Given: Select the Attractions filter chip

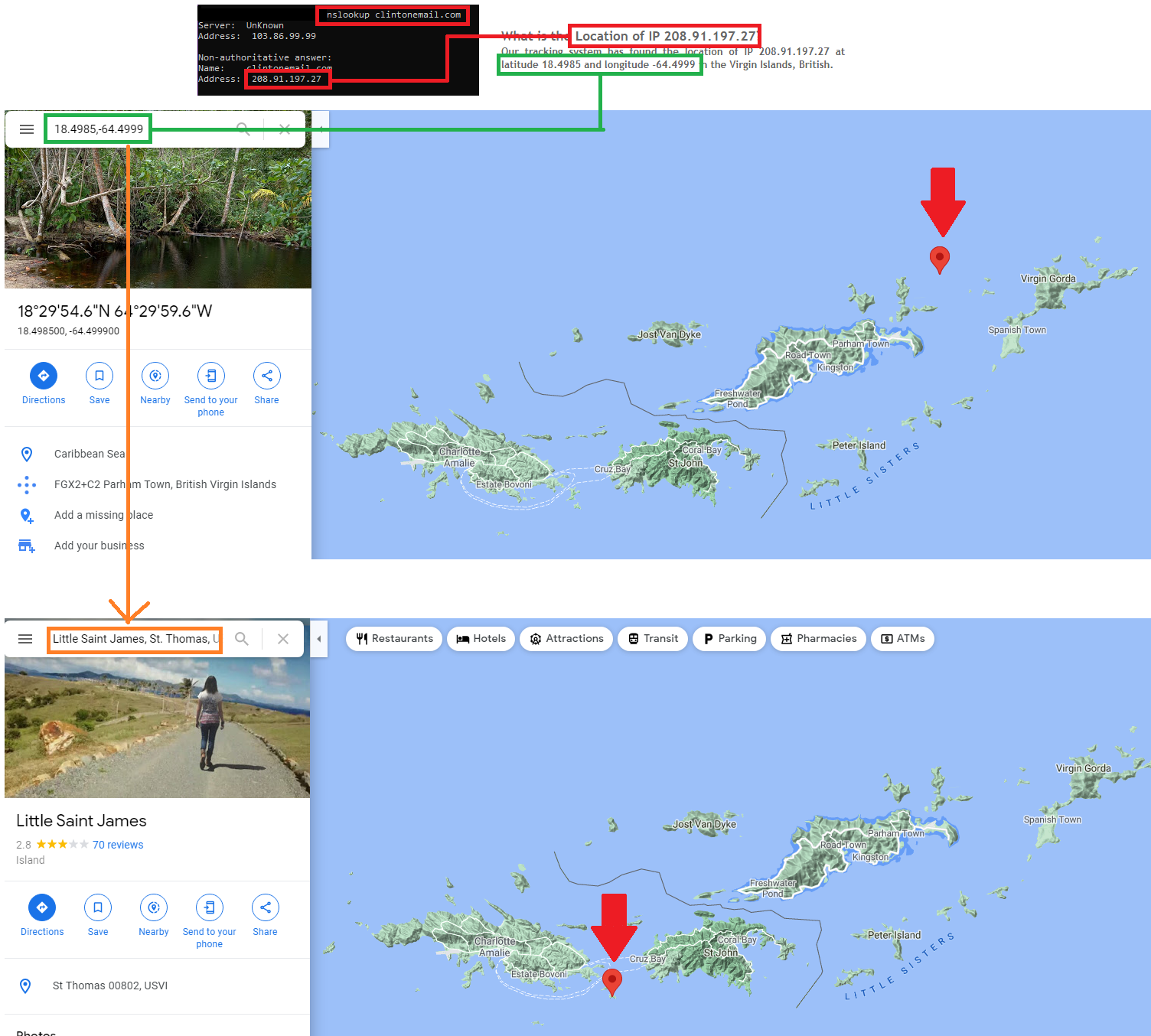Looking at the screenshot, I should (566, 639).
